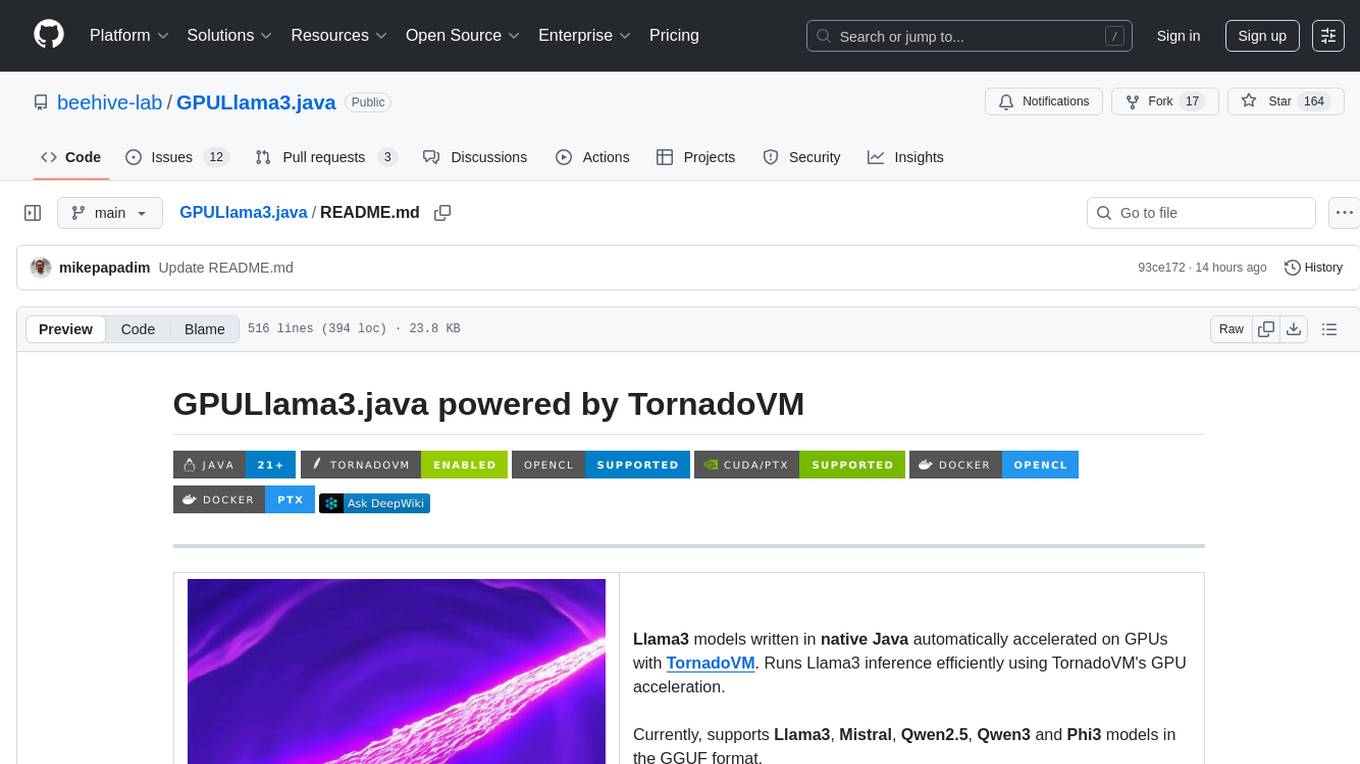Star the repository with the Star button
The image size is (1360, 764).
click(x=1284, y=102)
